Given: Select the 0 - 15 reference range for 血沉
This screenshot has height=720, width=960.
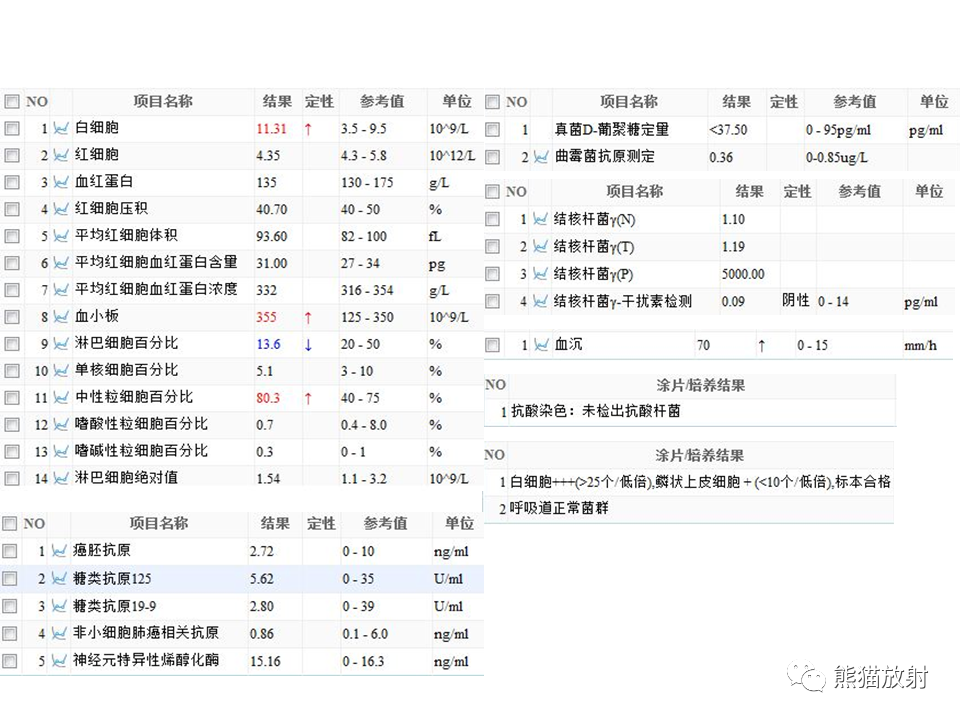Looking at the screenshot, I should [x=812, y=345].
